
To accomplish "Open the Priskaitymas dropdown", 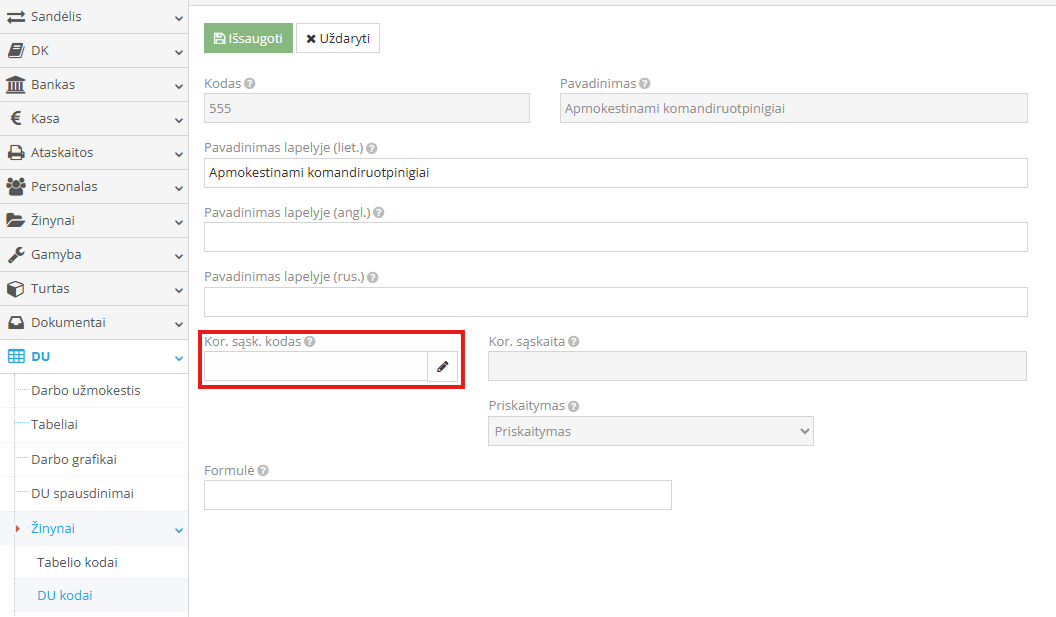I will click(x=651, y=431).
